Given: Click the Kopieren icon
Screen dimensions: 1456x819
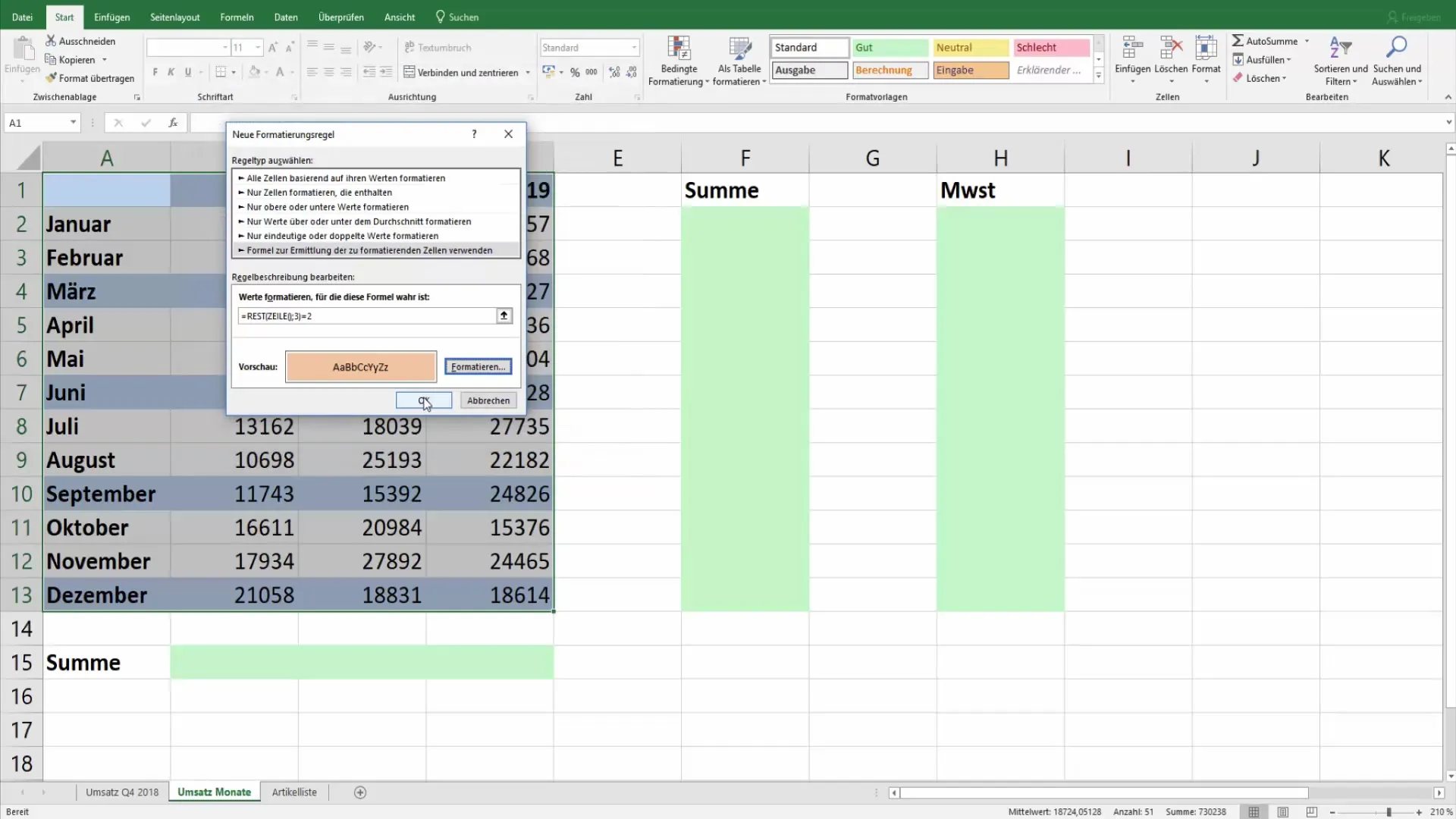Looking at the screenshot, I should pos(51,59).
